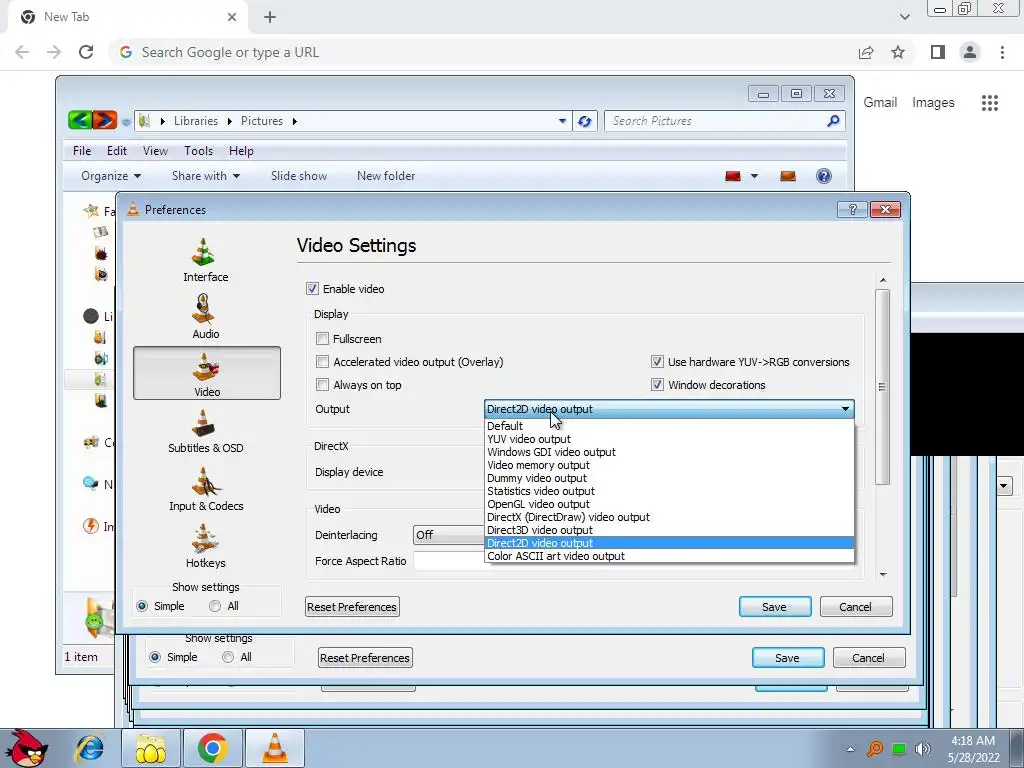Image resolution: width=1024 pixels, height=768 pixels.
Task: Open Chrome profile avatar
Action: pos(970,52)
